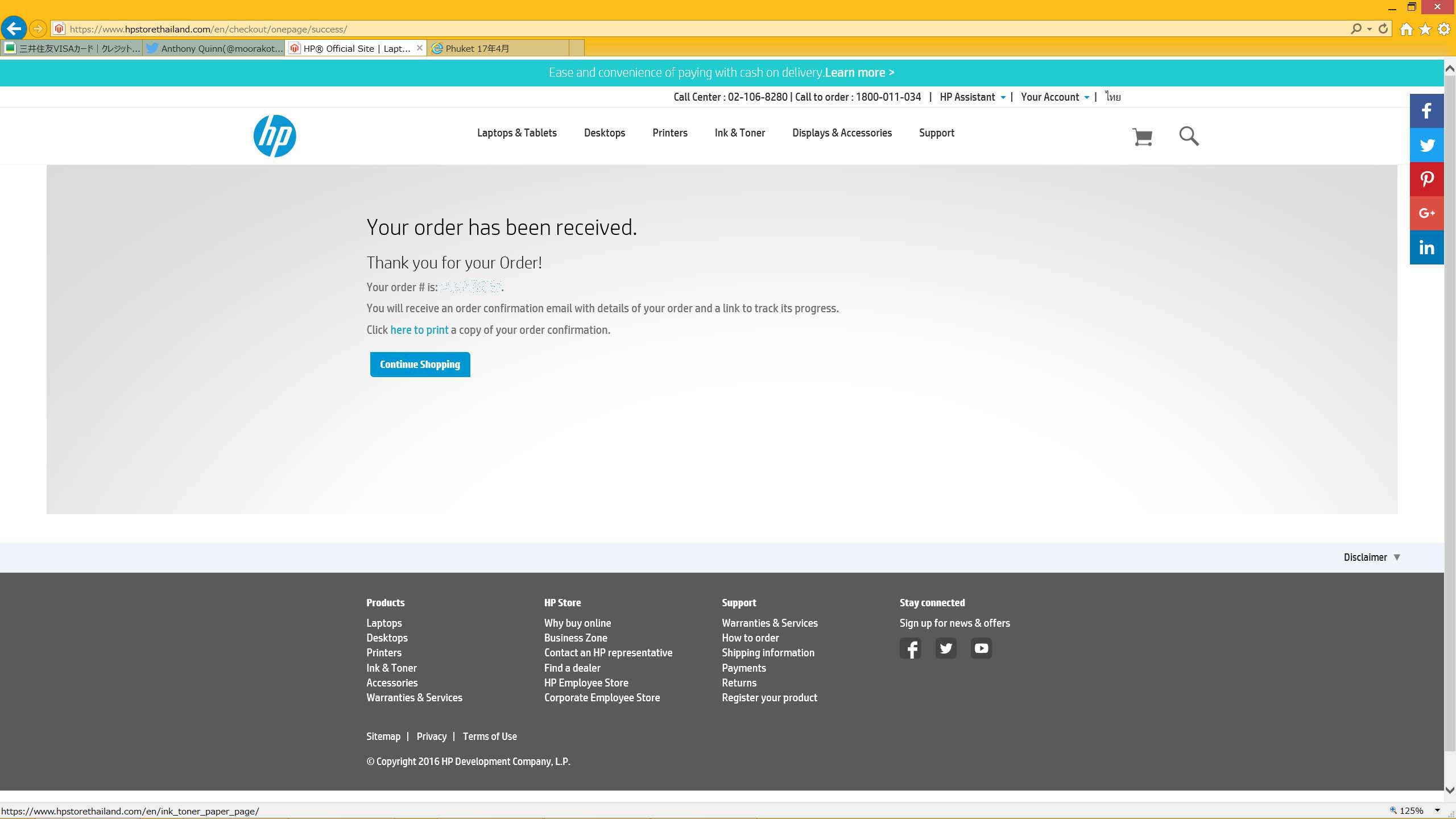Open Laptops & Tablets menu
This screenshot has width=1456, height=819.
[516, 133]
